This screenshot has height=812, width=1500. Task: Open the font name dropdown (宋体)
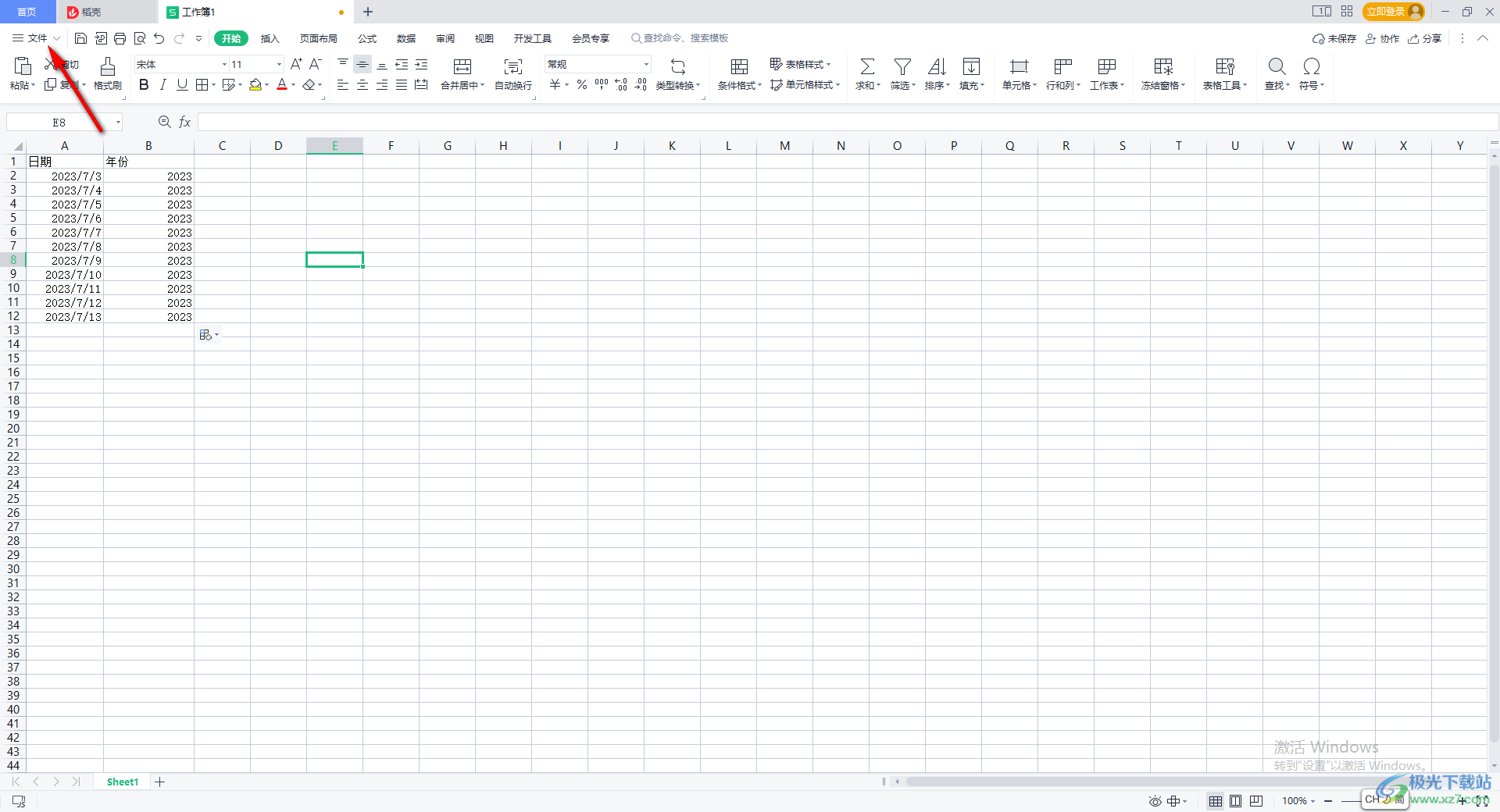pos(225,64)
